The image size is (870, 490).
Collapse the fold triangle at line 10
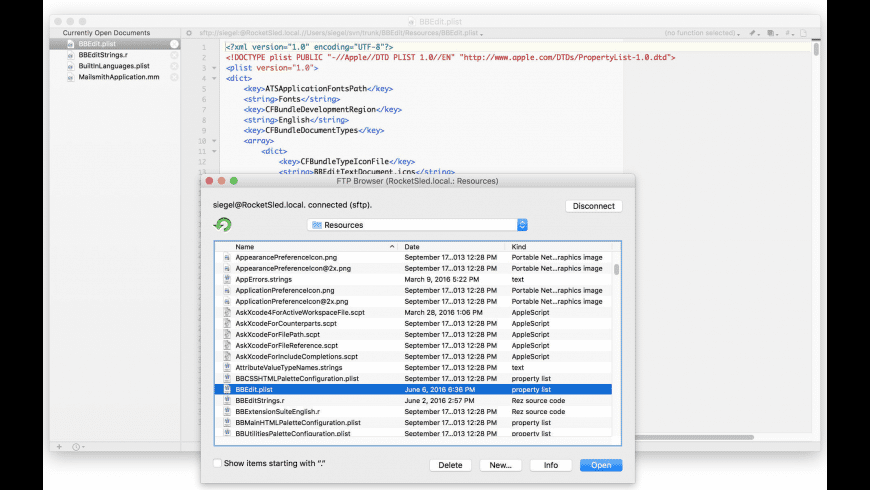214,141
